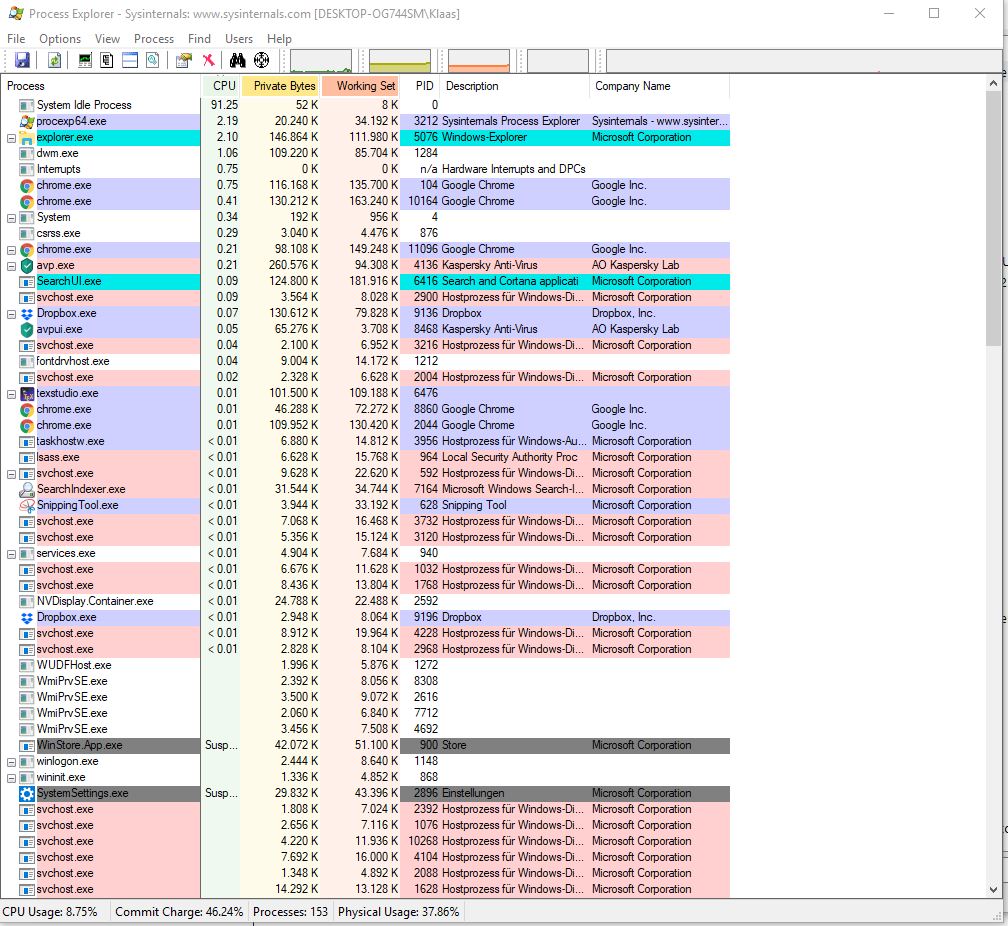Collapse the winlogon.exe tree node

coord(11,761)
